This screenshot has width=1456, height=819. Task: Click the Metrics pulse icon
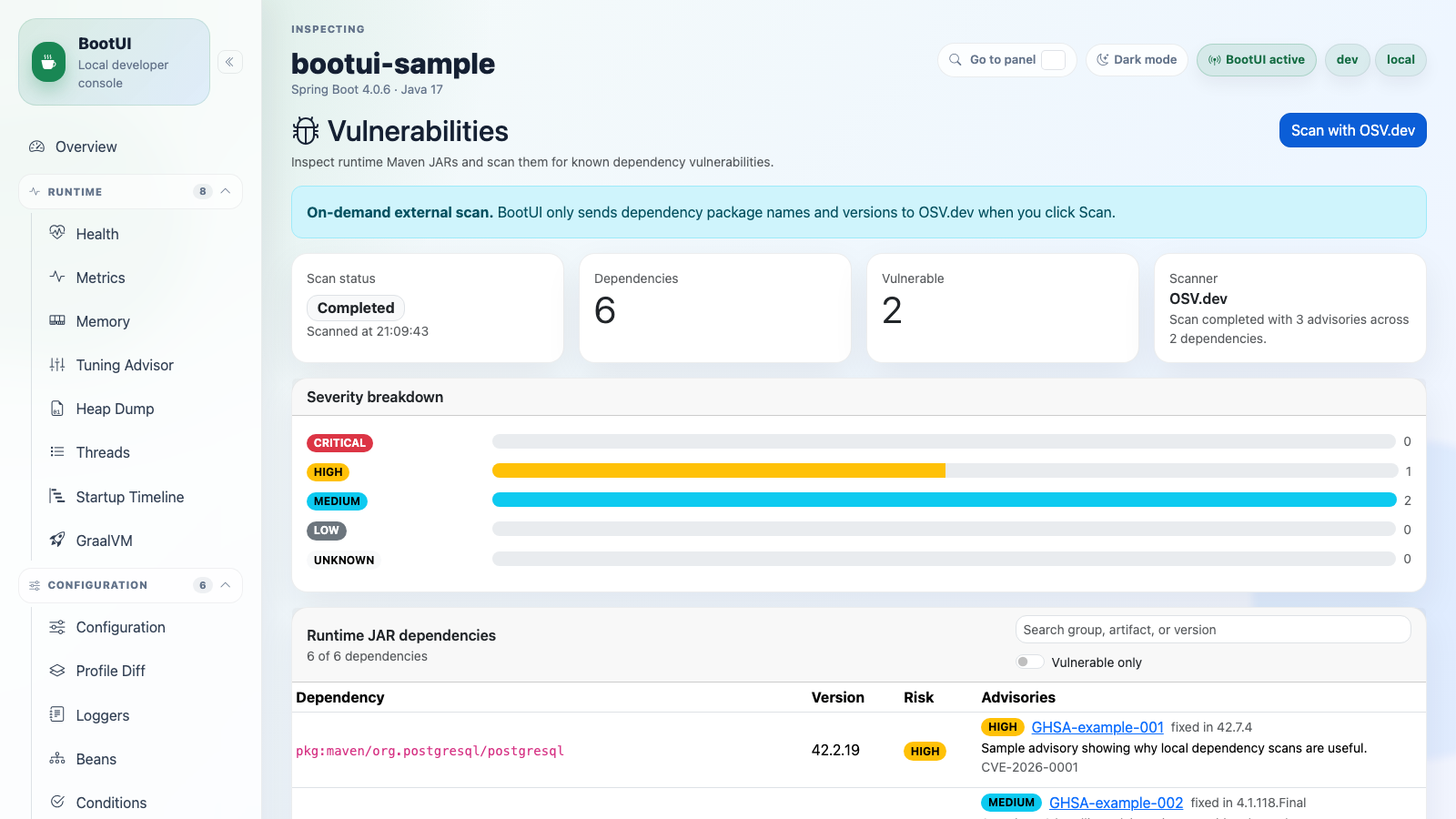point(57,277)
